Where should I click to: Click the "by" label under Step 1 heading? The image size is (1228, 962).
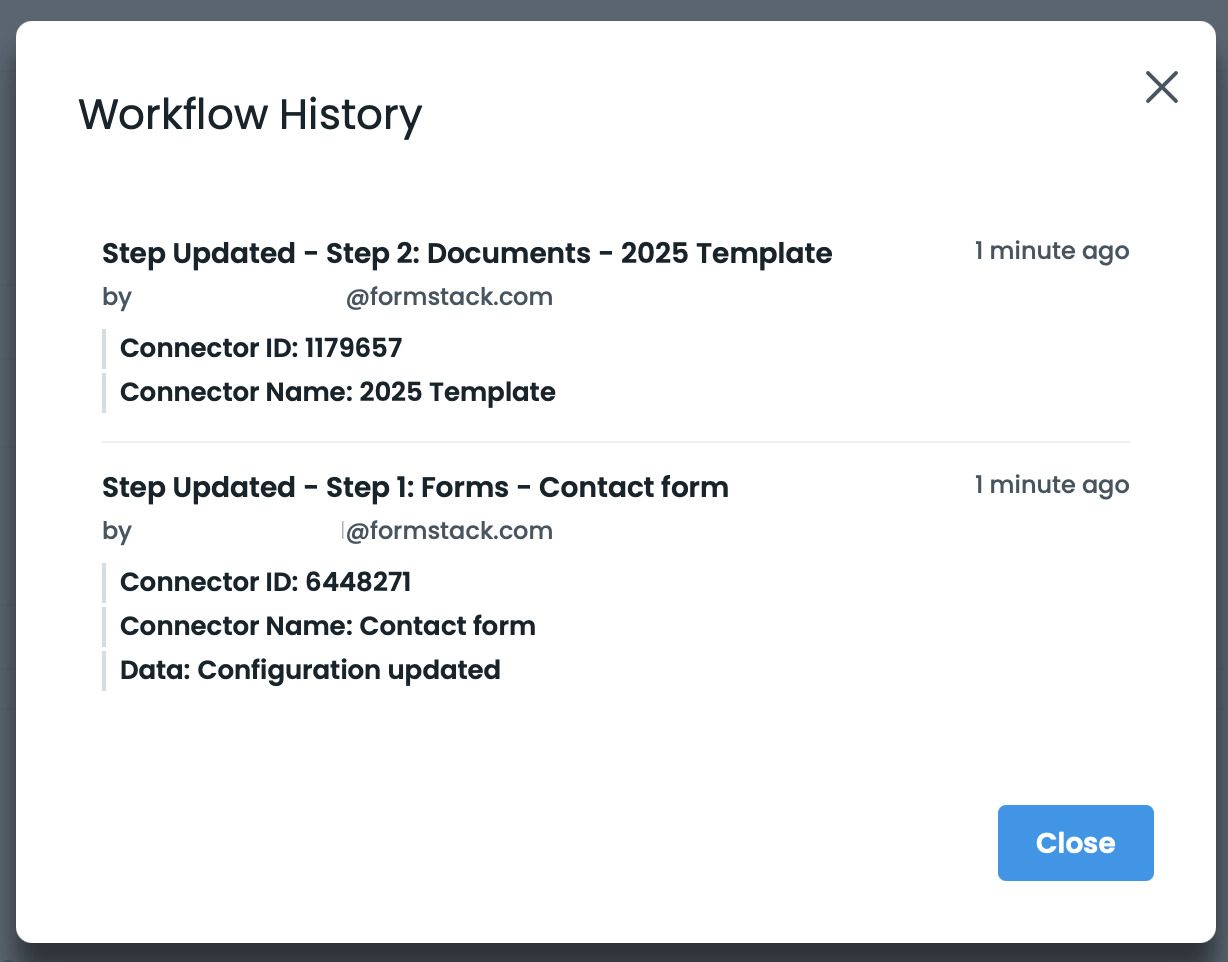(x=116, y=531)
